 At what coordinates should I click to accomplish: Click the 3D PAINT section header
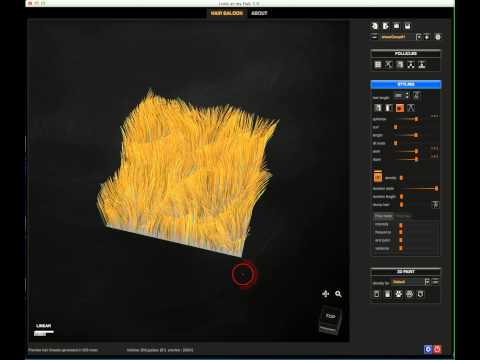[406, 272]
